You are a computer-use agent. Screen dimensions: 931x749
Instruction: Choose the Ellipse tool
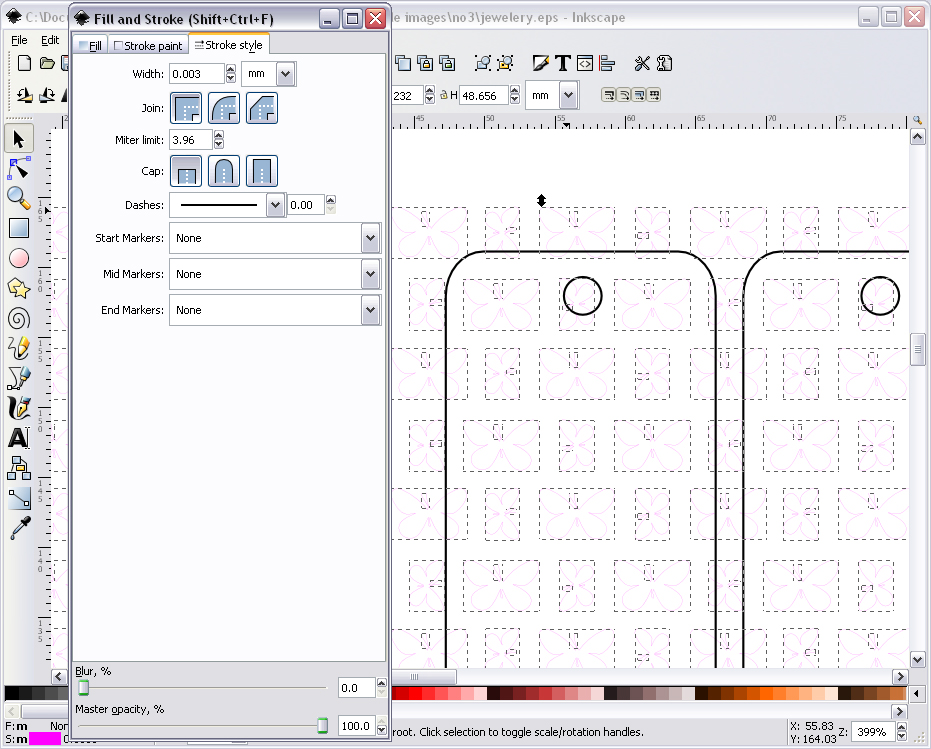click(19, 258)
